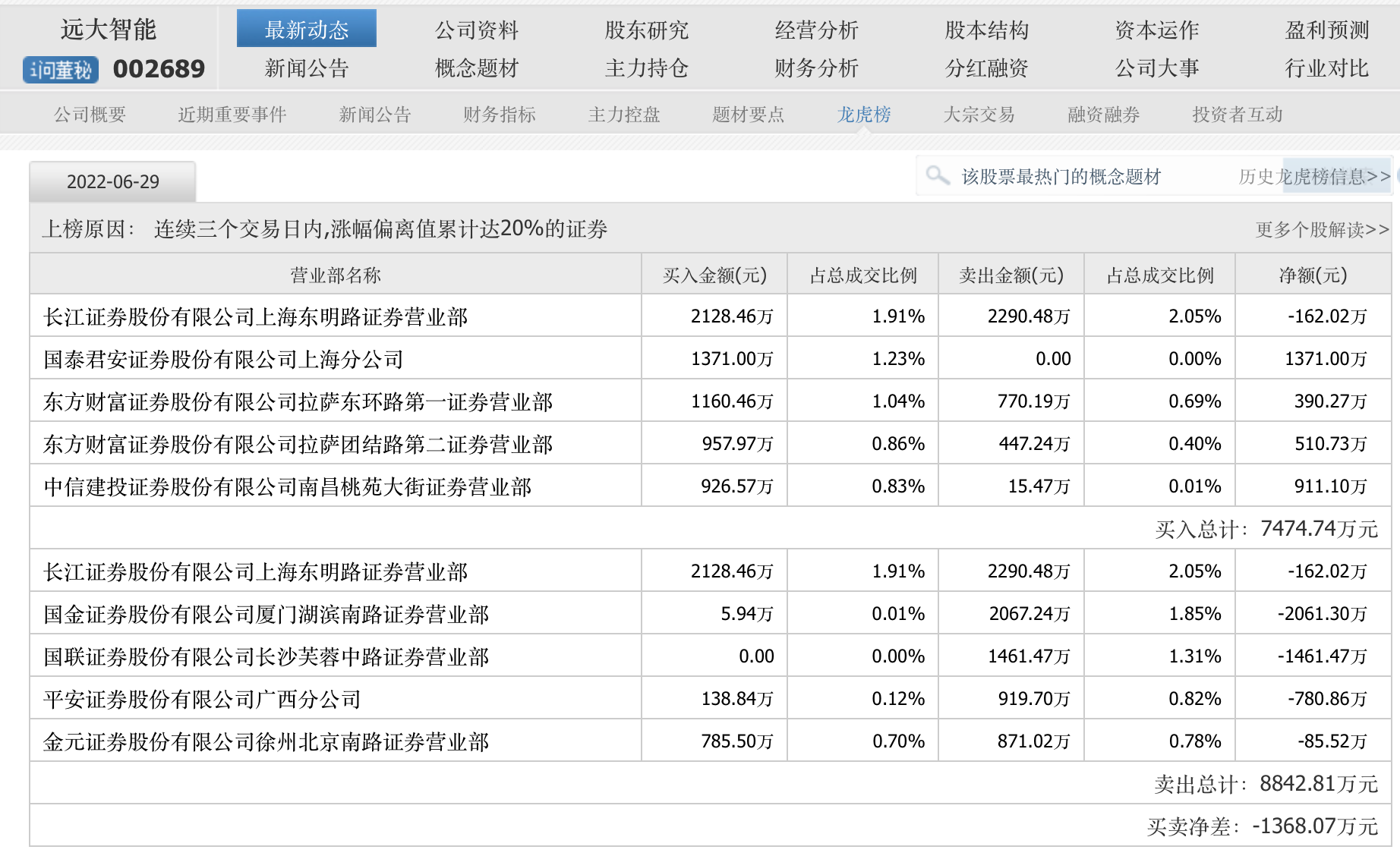Click net amount -2061.30万 value

1323,614
